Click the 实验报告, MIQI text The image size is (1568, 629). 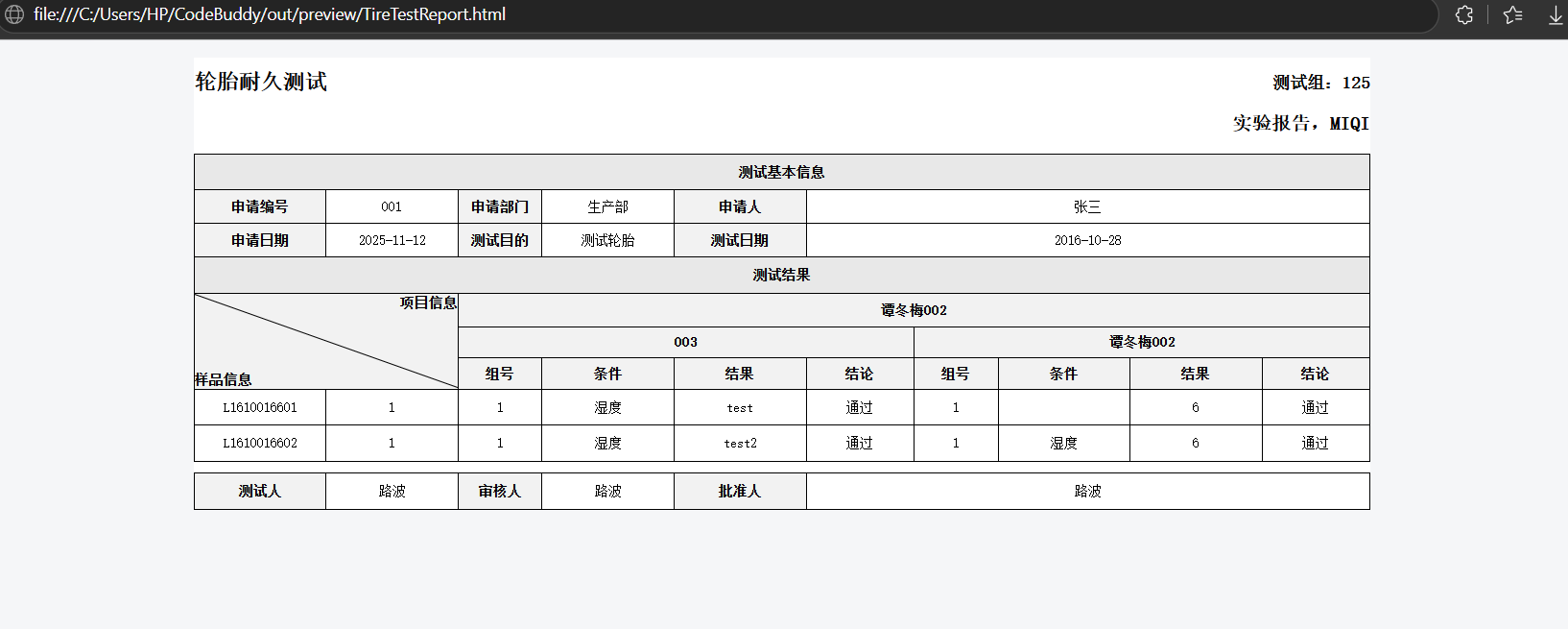[1301, 123]
